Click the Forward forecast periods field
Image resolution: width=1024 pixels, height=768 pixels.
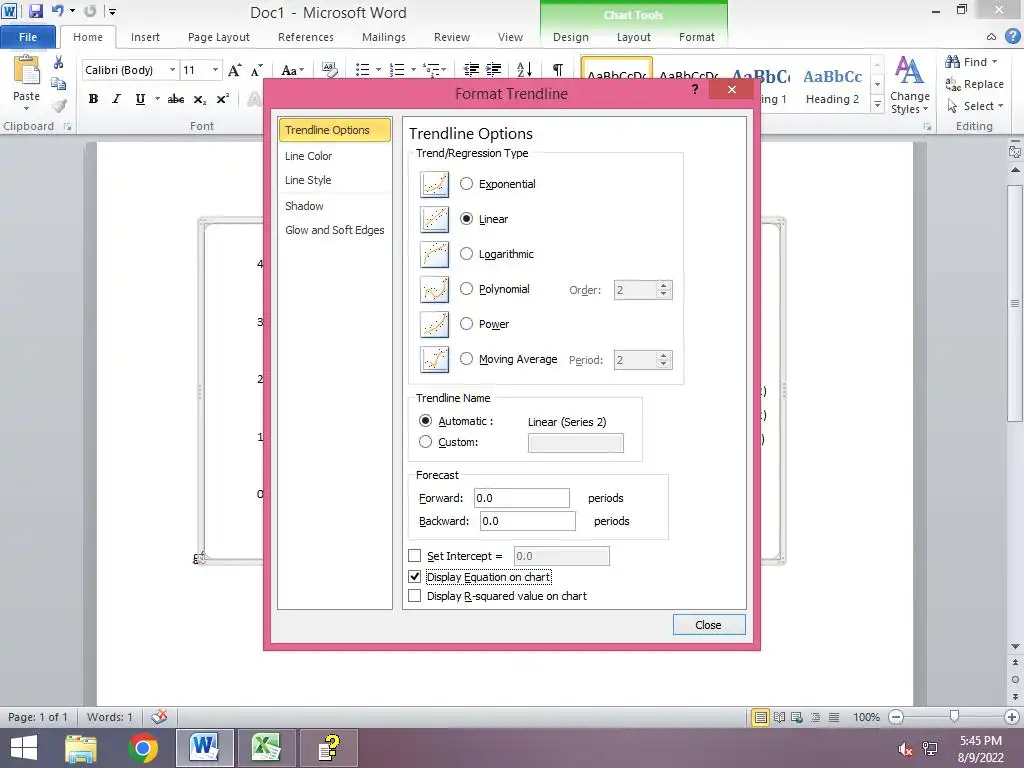(522, 498)
